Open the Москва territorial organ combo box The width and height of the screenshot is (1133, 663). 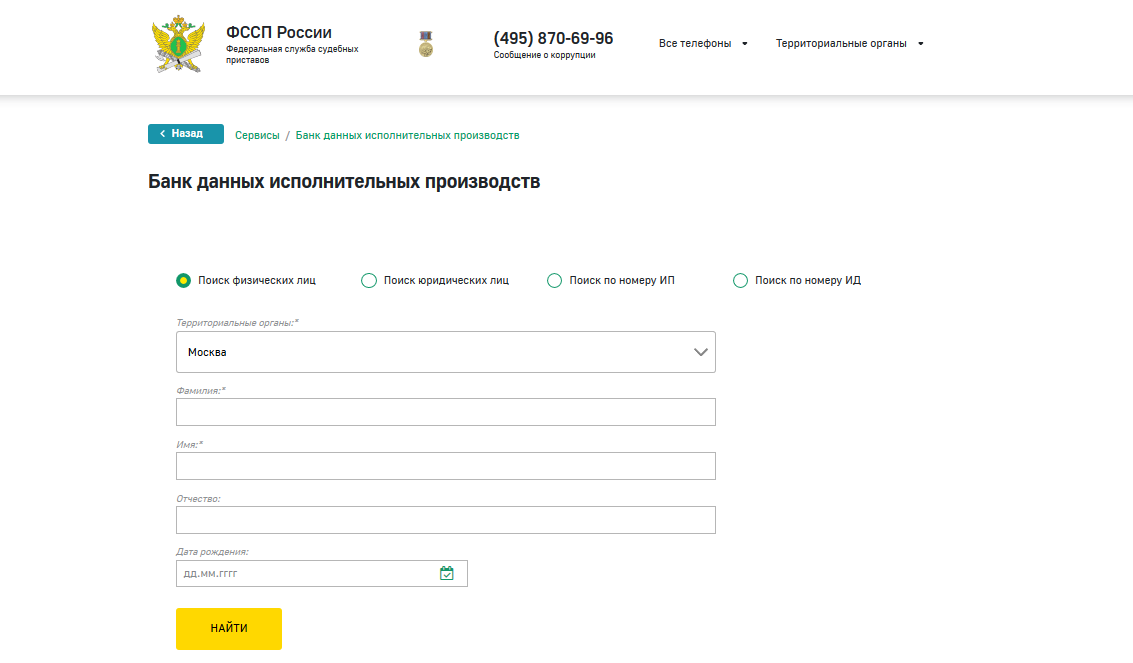pos(445,352)
